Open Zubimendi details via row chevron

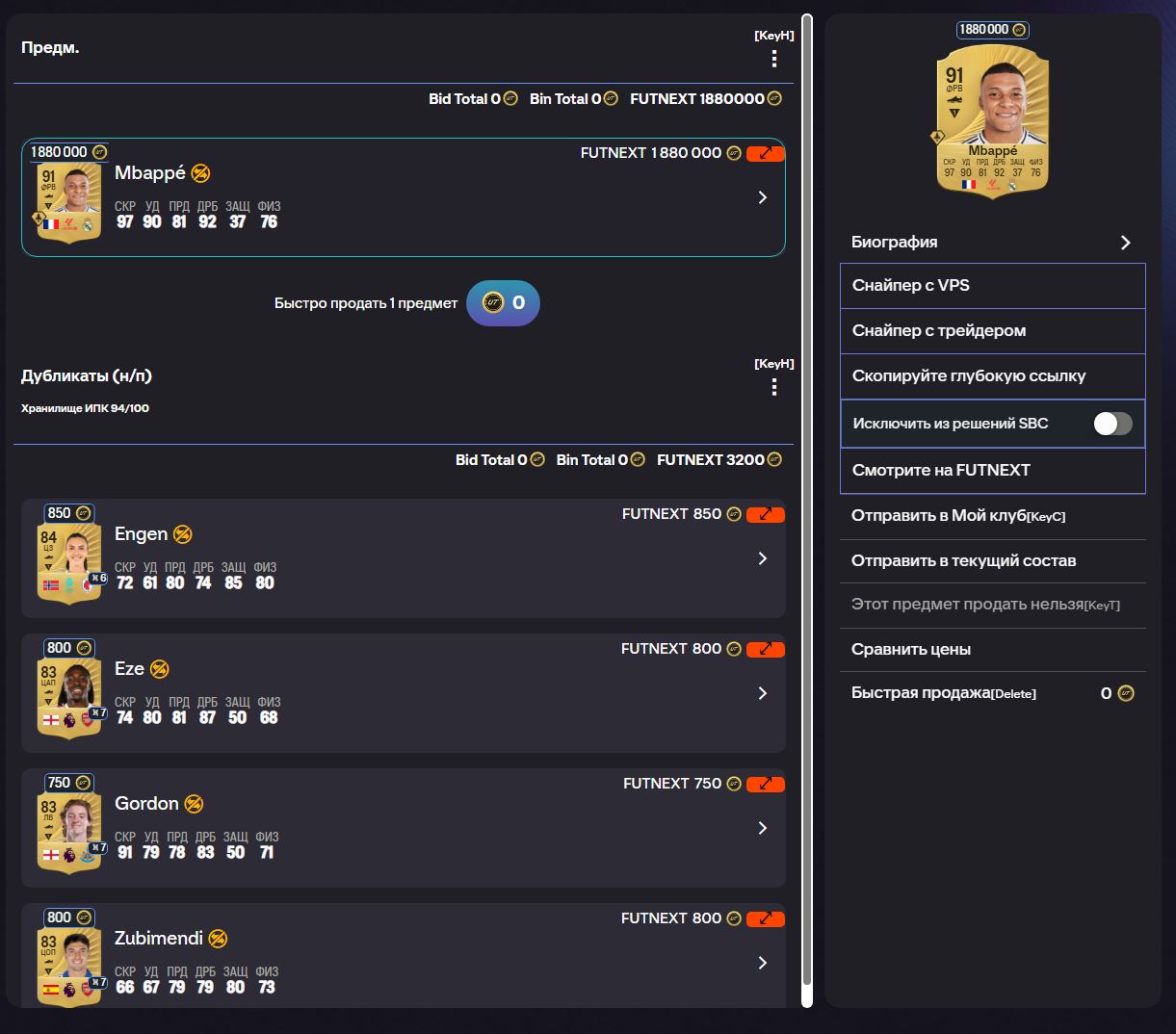pyautogui.click(x=763, y=963)
